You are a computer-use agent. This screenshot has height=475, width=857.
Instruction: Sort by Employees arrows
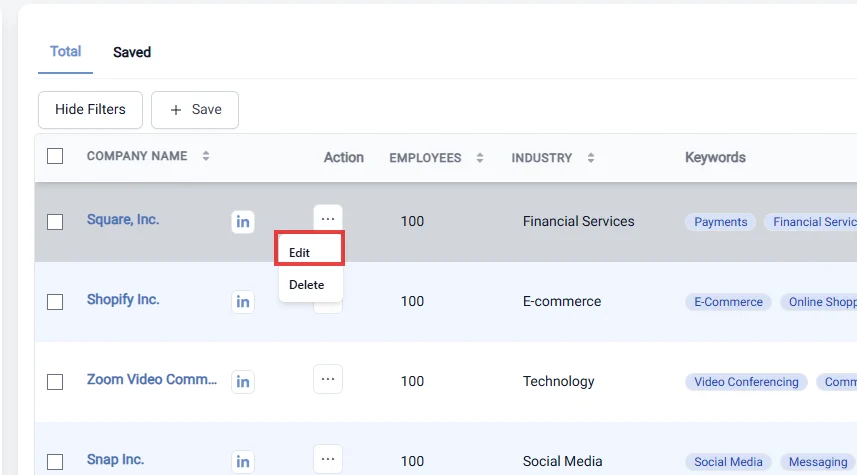pyautogui.click(x=479, y=158)
